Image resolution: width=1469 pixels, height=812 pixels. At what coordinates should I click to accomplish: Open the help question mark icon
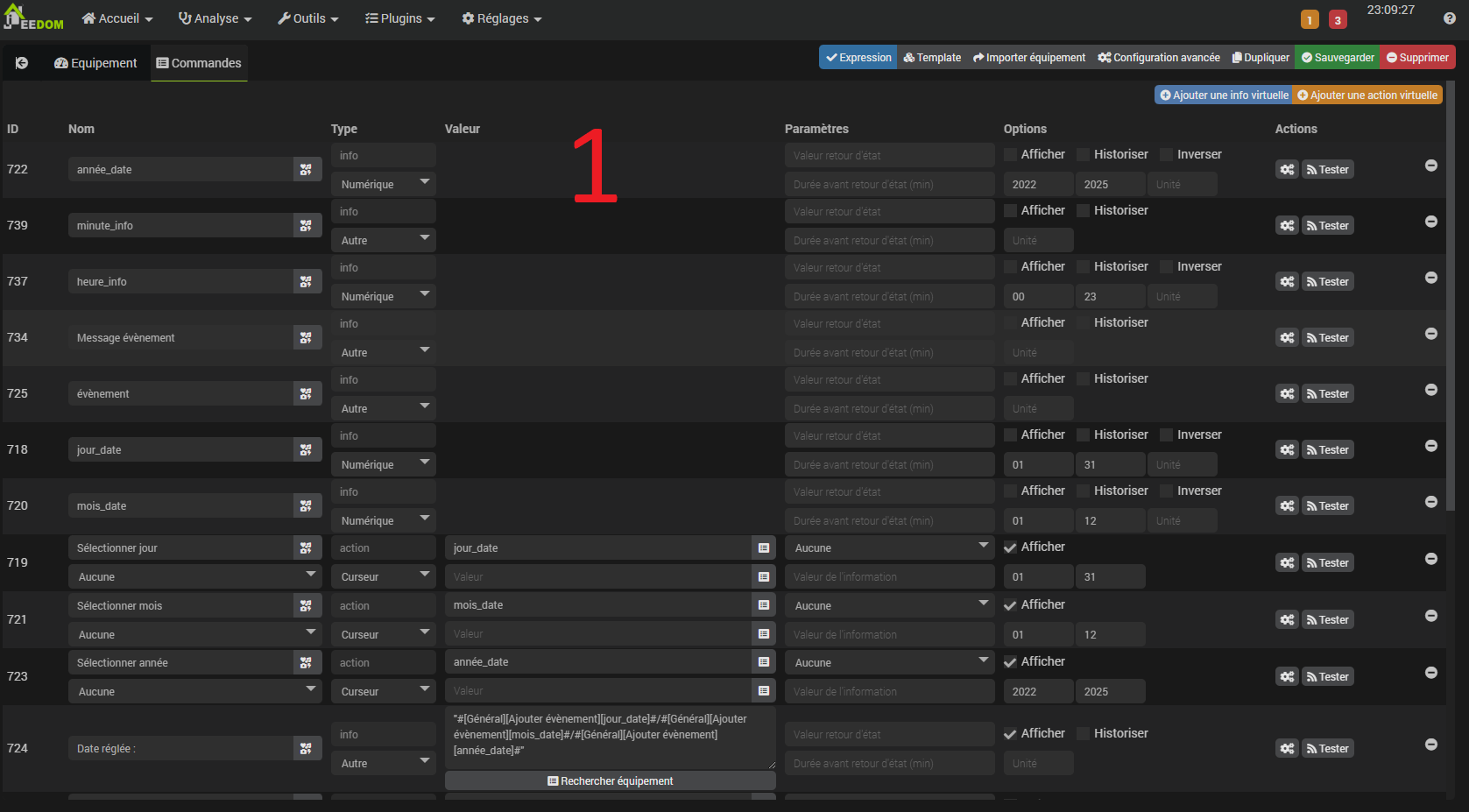(x=1450, y=18)
